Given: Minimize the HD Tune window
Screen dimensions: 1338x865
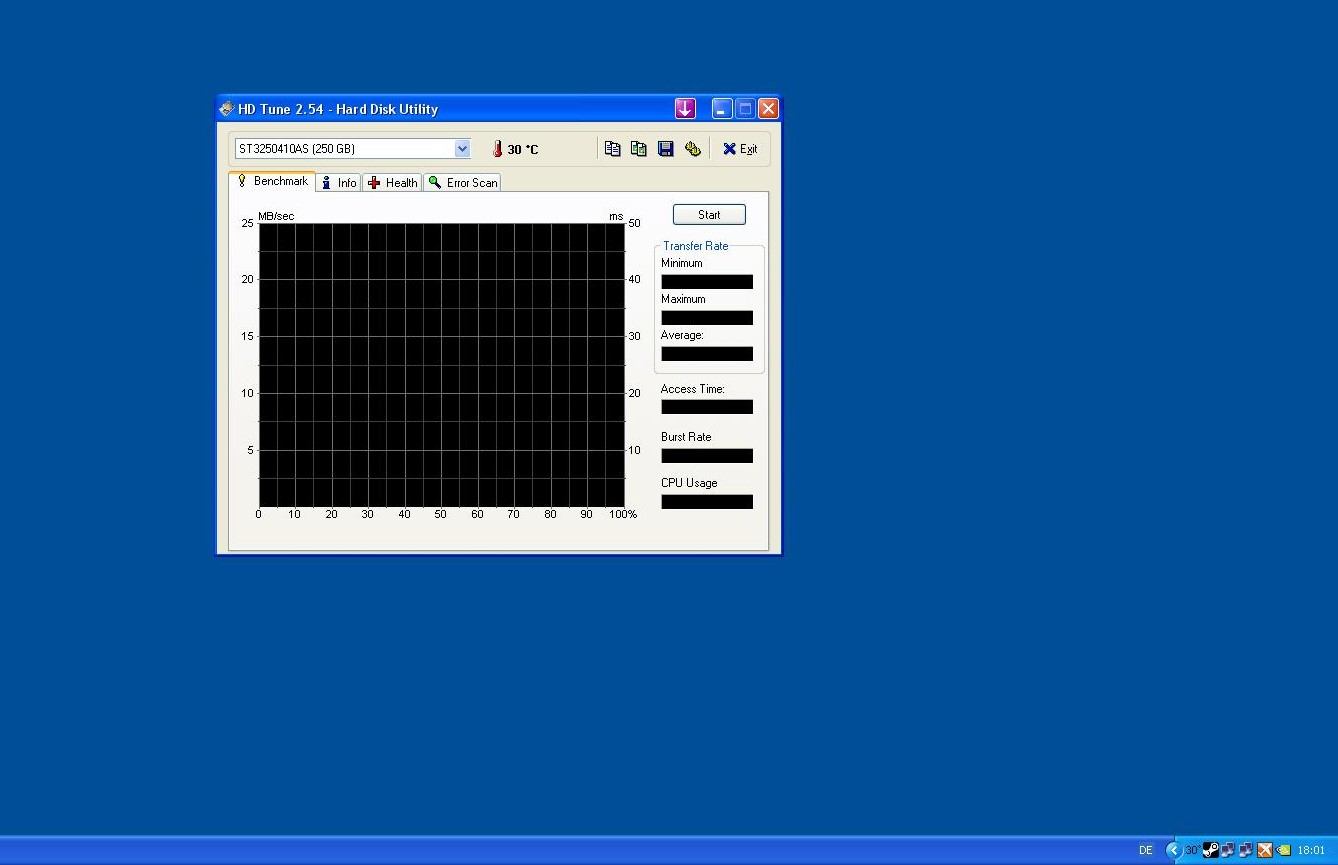Looking at the screenshot, I should [722, 108].
